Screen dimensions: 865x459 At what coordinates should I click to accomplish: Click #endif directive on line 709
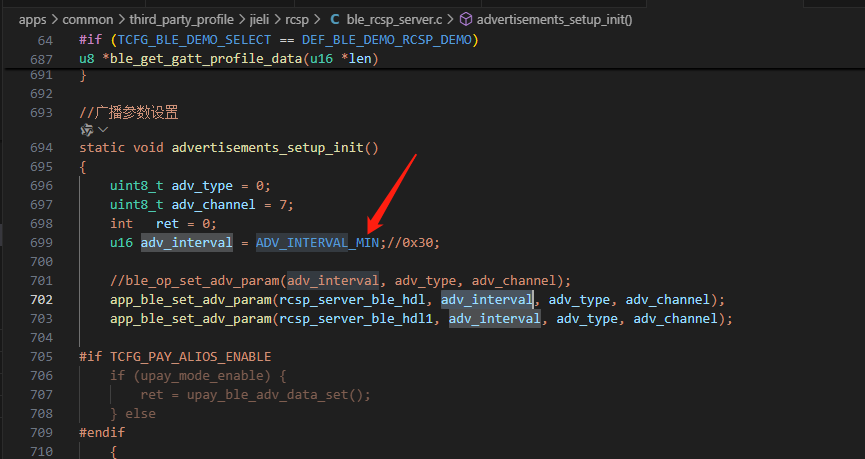pos(102,433)
